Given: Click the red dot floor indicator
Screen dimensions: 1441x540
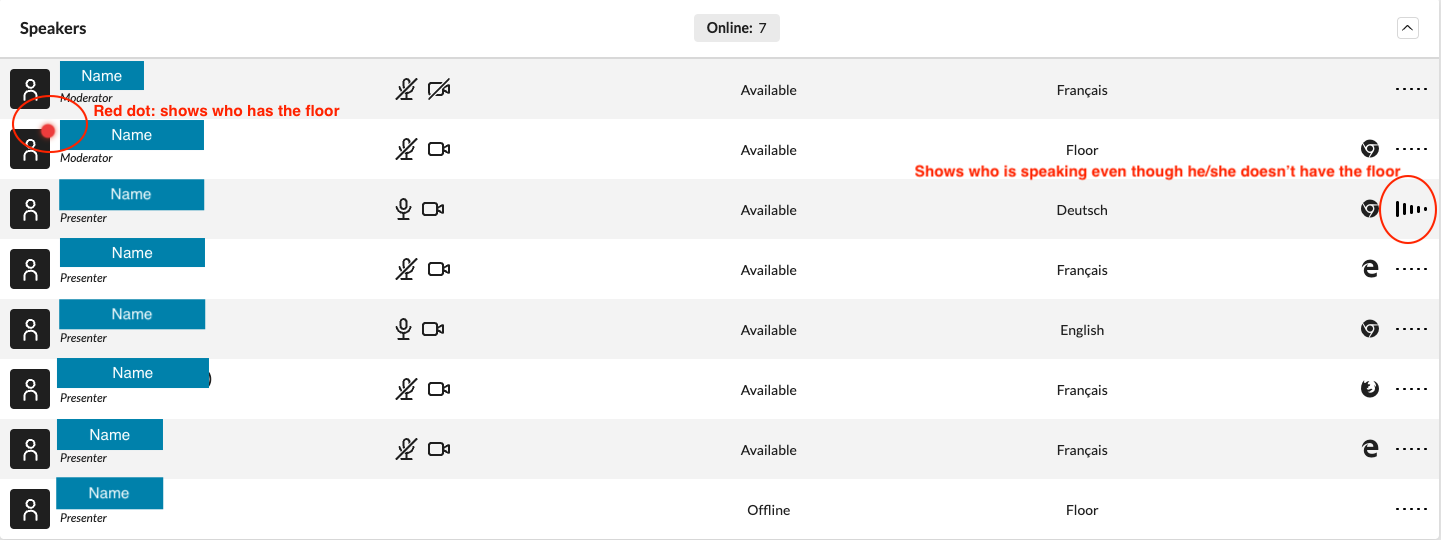Looking at the screenshot, I should click(48, 131).
